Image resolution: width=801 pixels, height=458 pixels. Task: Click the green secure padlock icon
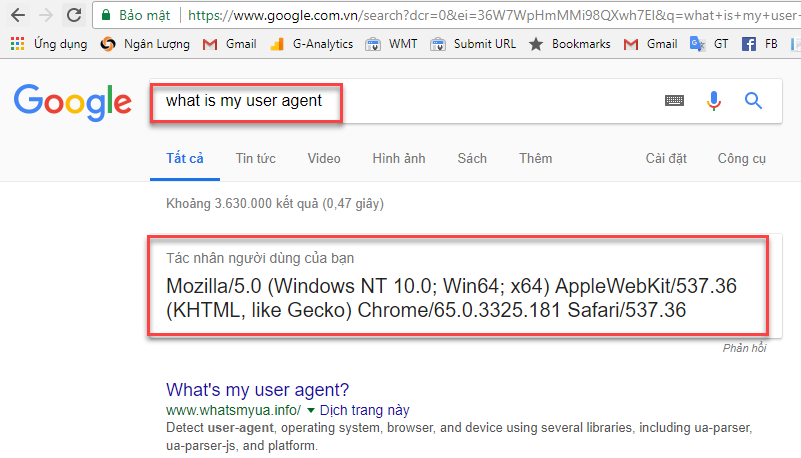106,15
